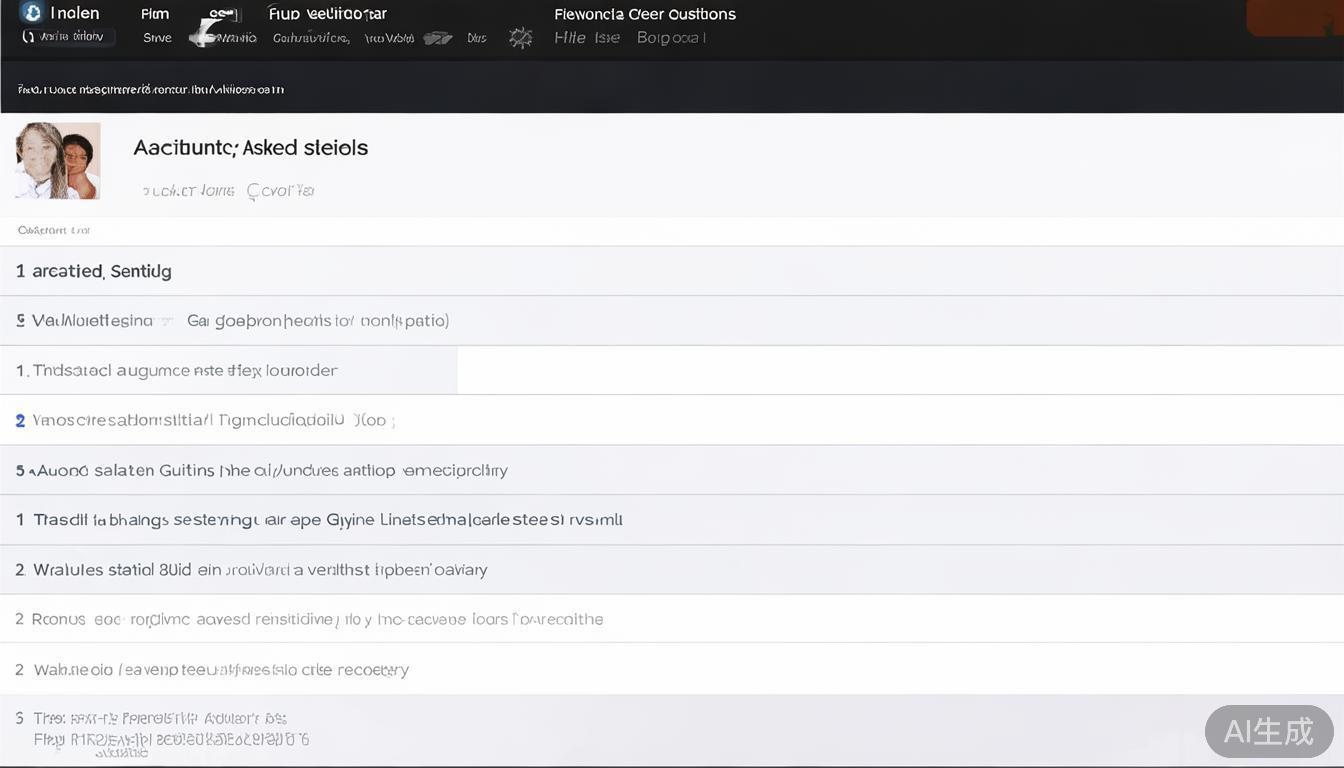
Task: Click the small icon left of Dis
Action: pyautogui.click(x=437, y=38)
